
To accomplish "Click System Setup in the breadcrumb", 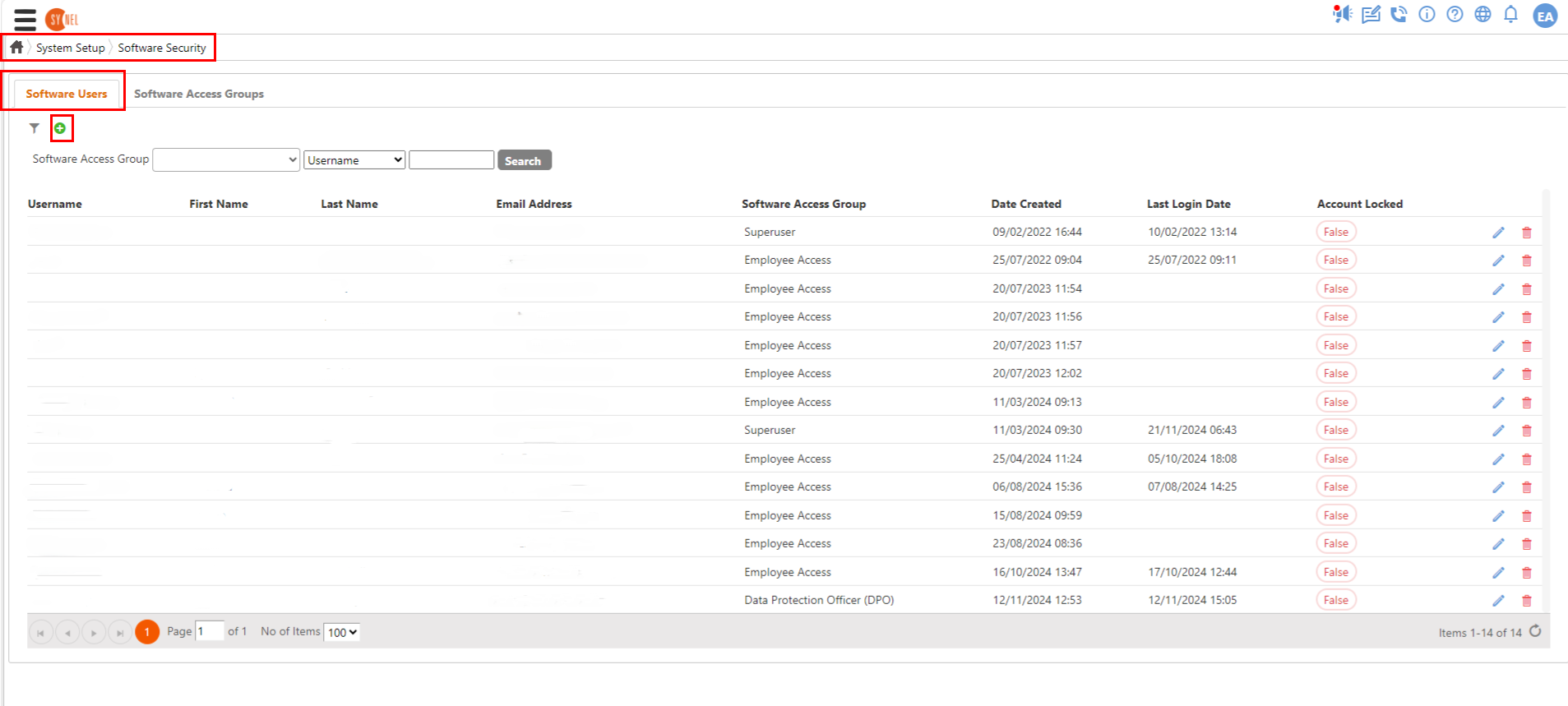I will [71, 48].
